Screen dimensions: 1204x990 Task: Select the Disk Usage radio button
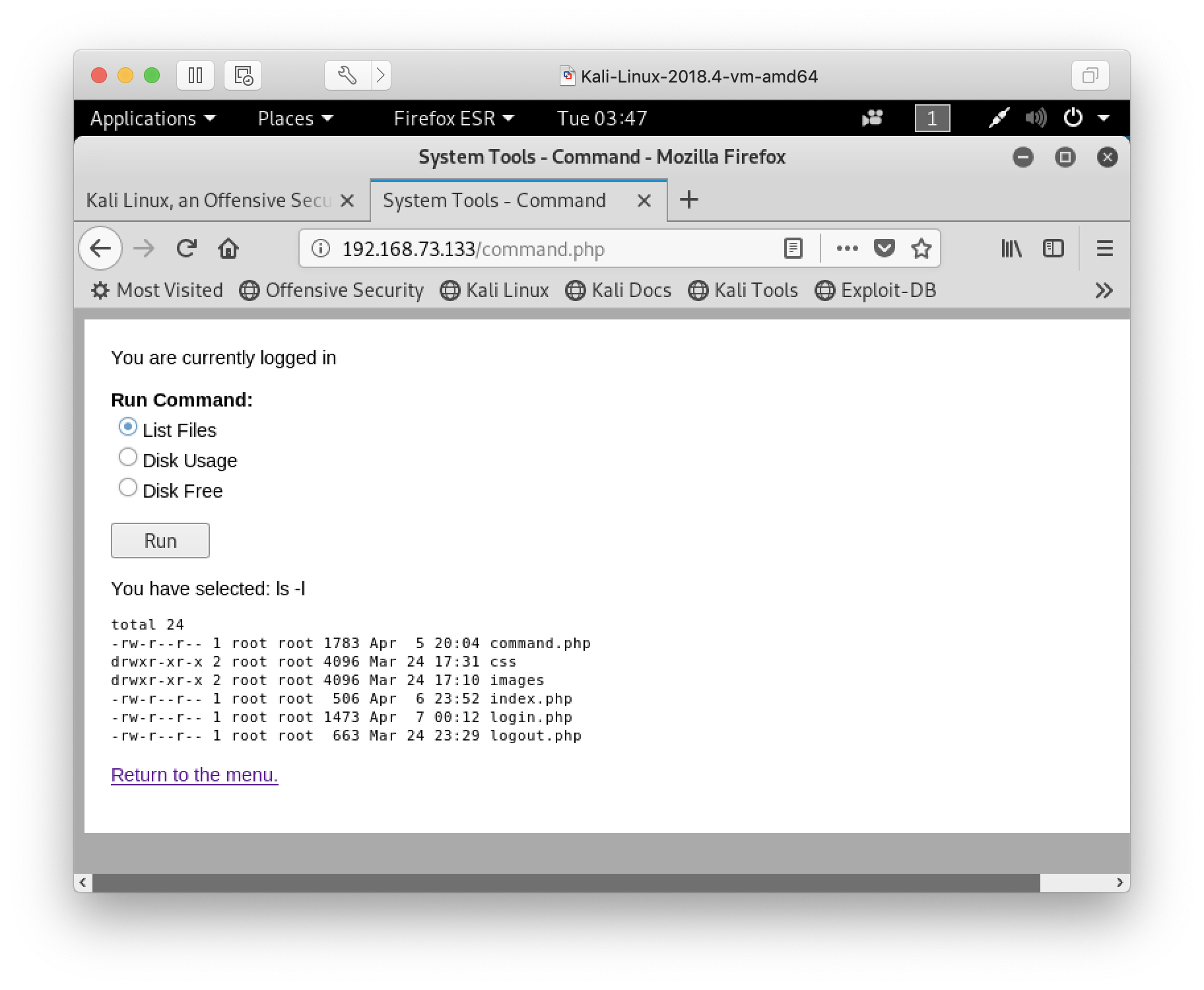[127, 457]
